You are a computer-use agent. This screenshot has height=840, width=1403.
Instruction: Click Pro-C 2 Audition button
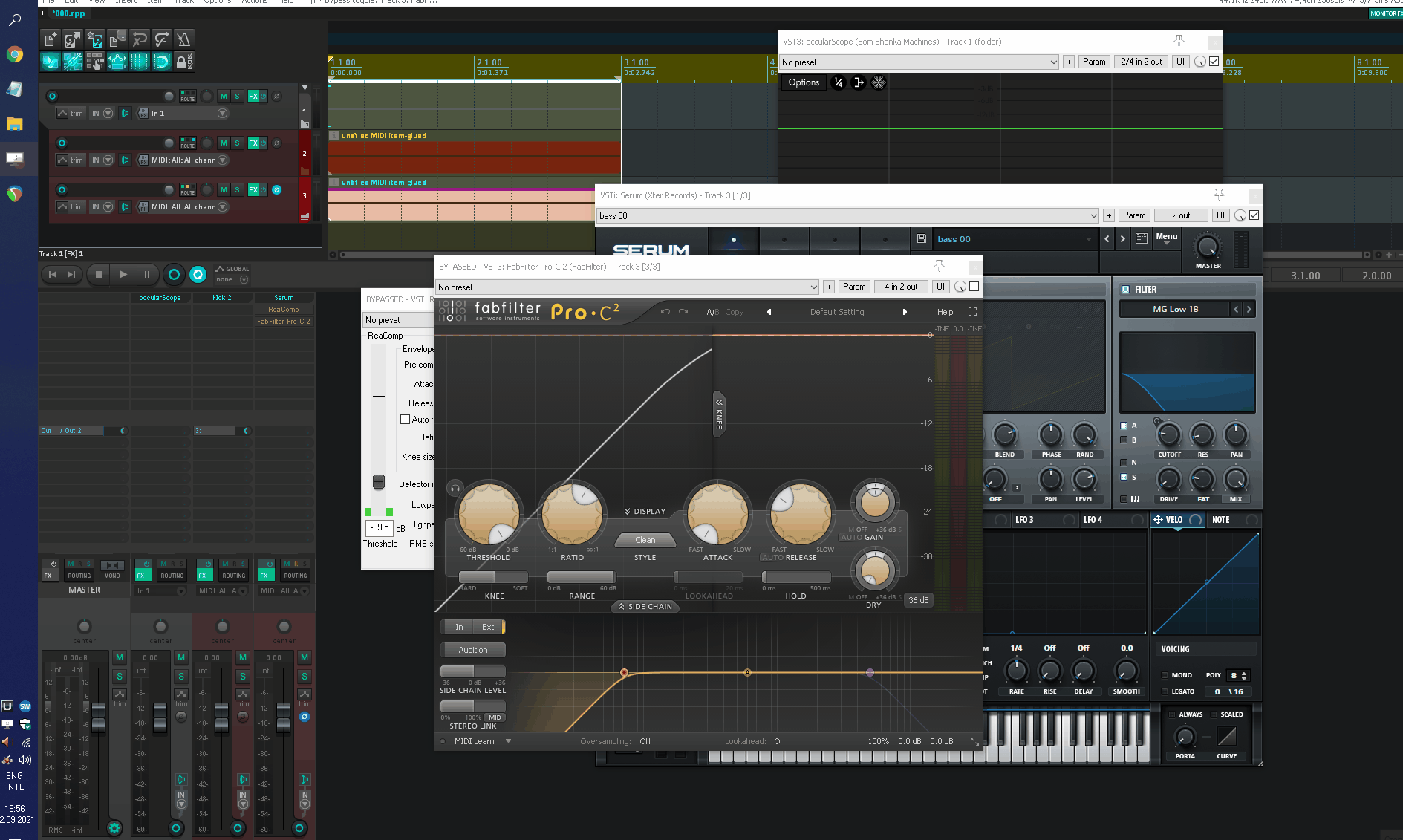(473, 650)
